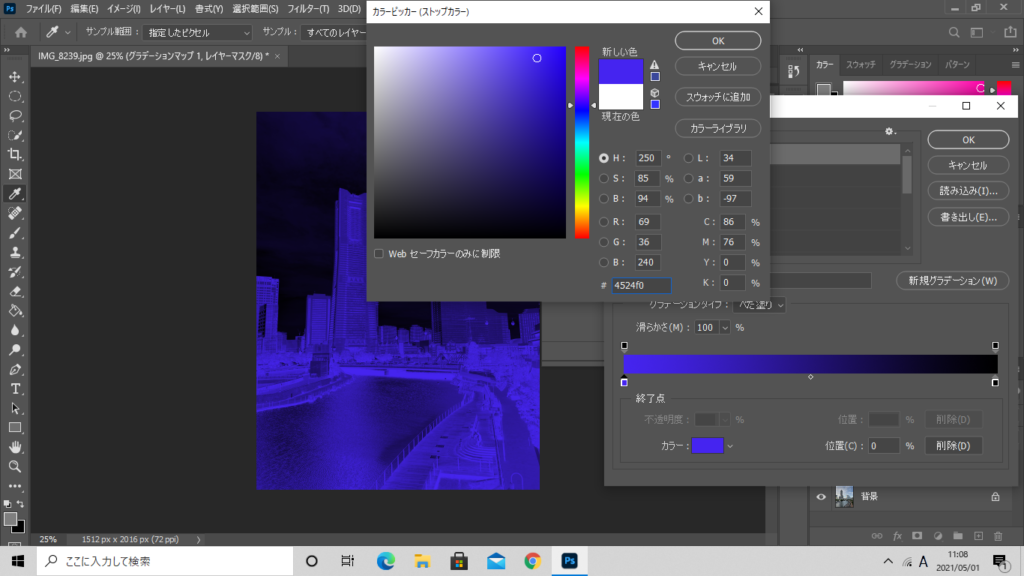Open the 滑らかさ percentage dropdown
The width and height of the screenshot is (1024, 576).
pos(725,328)
